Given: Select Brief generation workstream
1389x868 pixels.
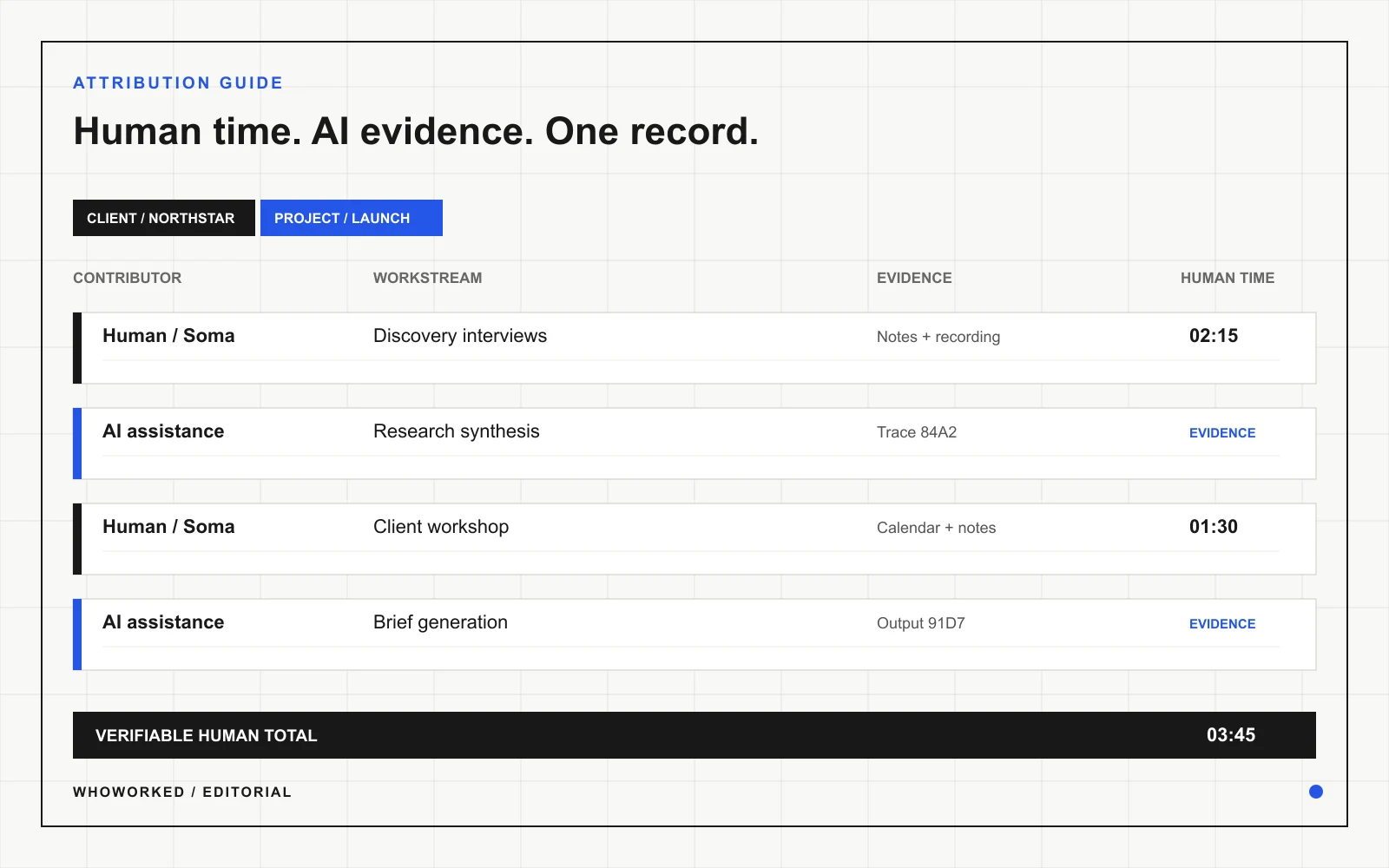Looking at the screenshot, I should pos(440,622).
